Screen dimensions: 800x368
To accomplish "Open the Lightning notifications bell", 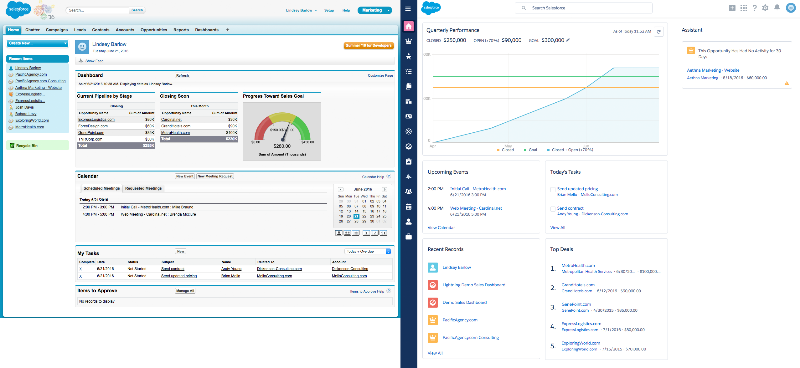I will click(x=777, y=7).
